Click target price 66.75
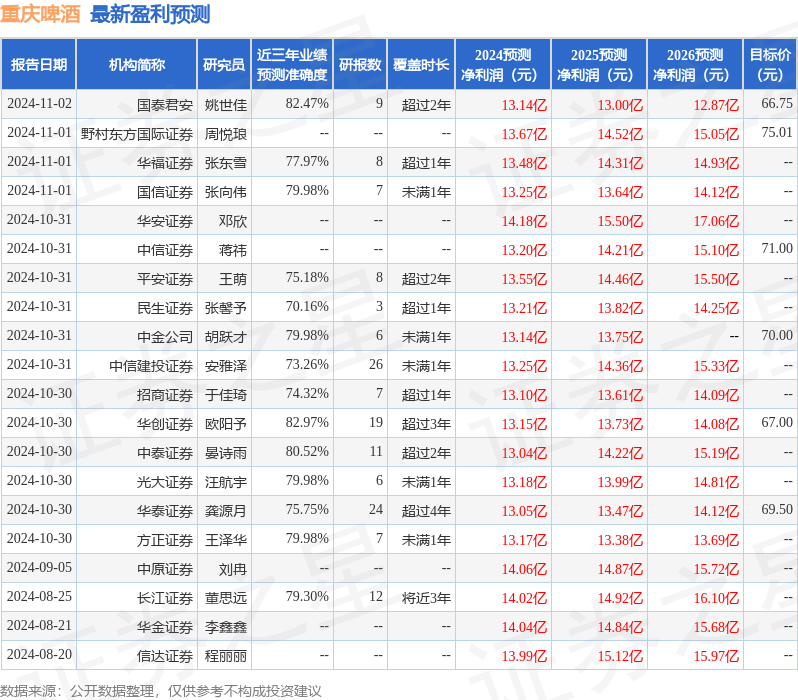The image size is (798, 700). (x=777, y=103)
